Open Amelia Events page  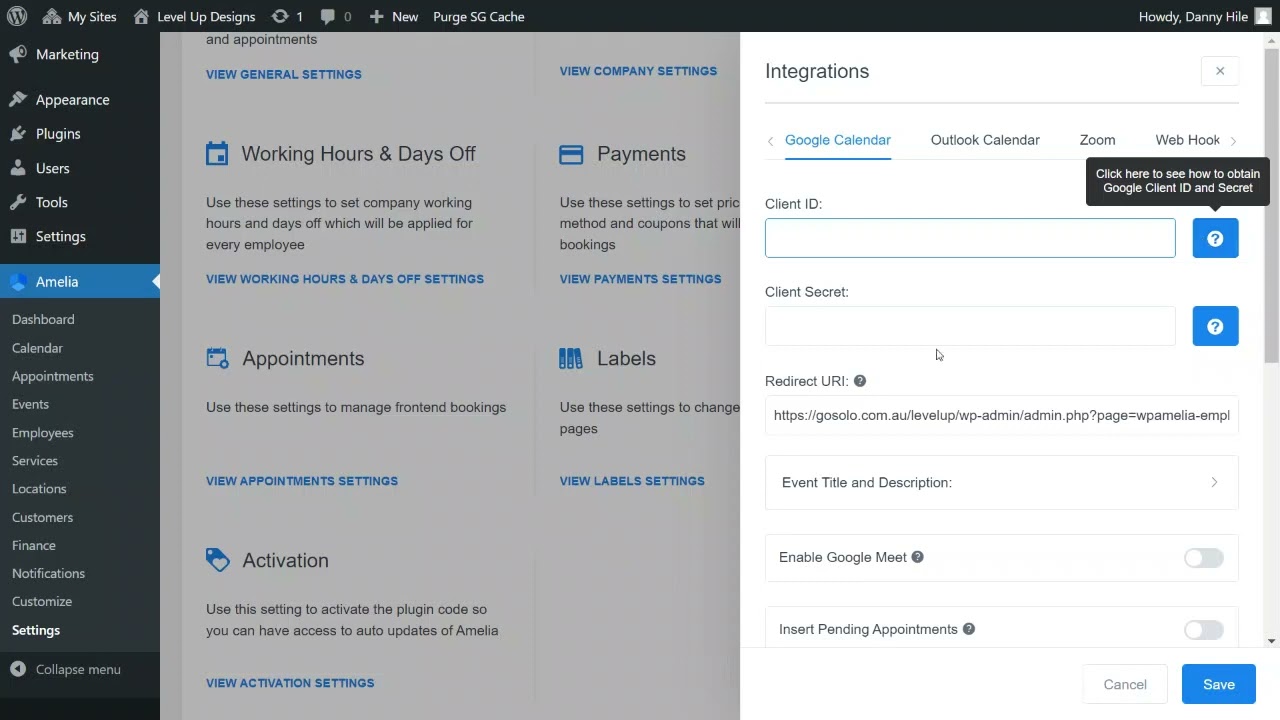click(30, 404)
